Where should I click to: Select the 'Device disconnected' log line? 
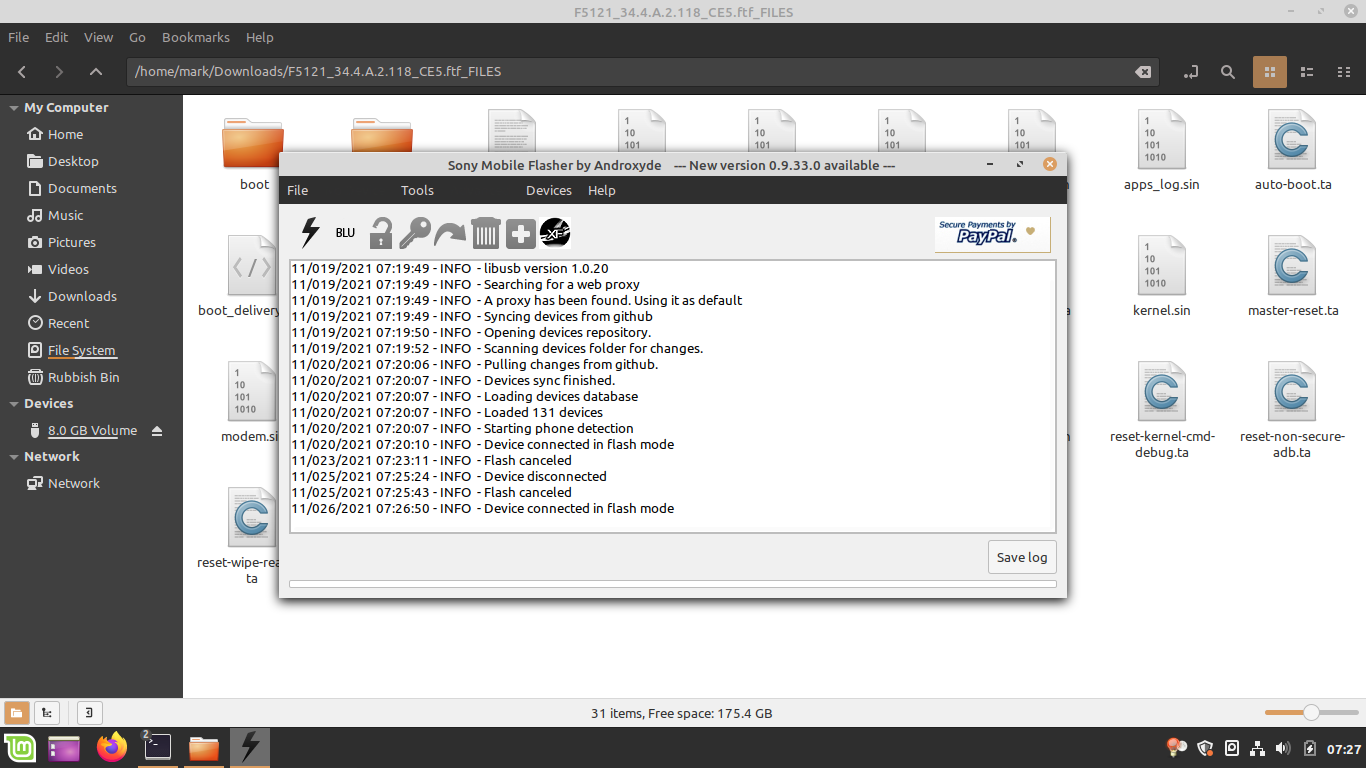(x=449, y=477)
